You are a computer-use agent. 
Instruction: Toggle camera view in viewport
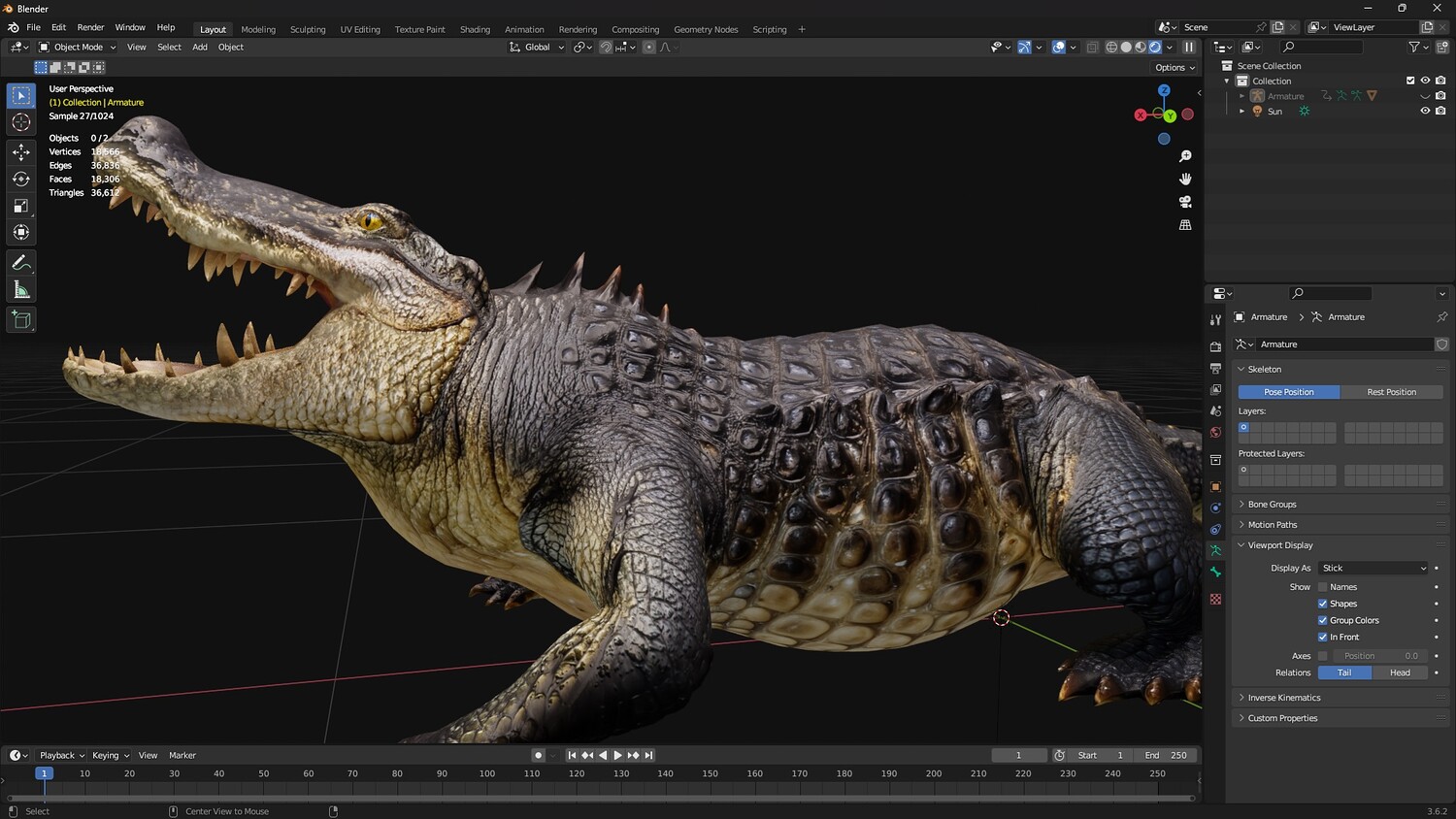click(1185, 202)
